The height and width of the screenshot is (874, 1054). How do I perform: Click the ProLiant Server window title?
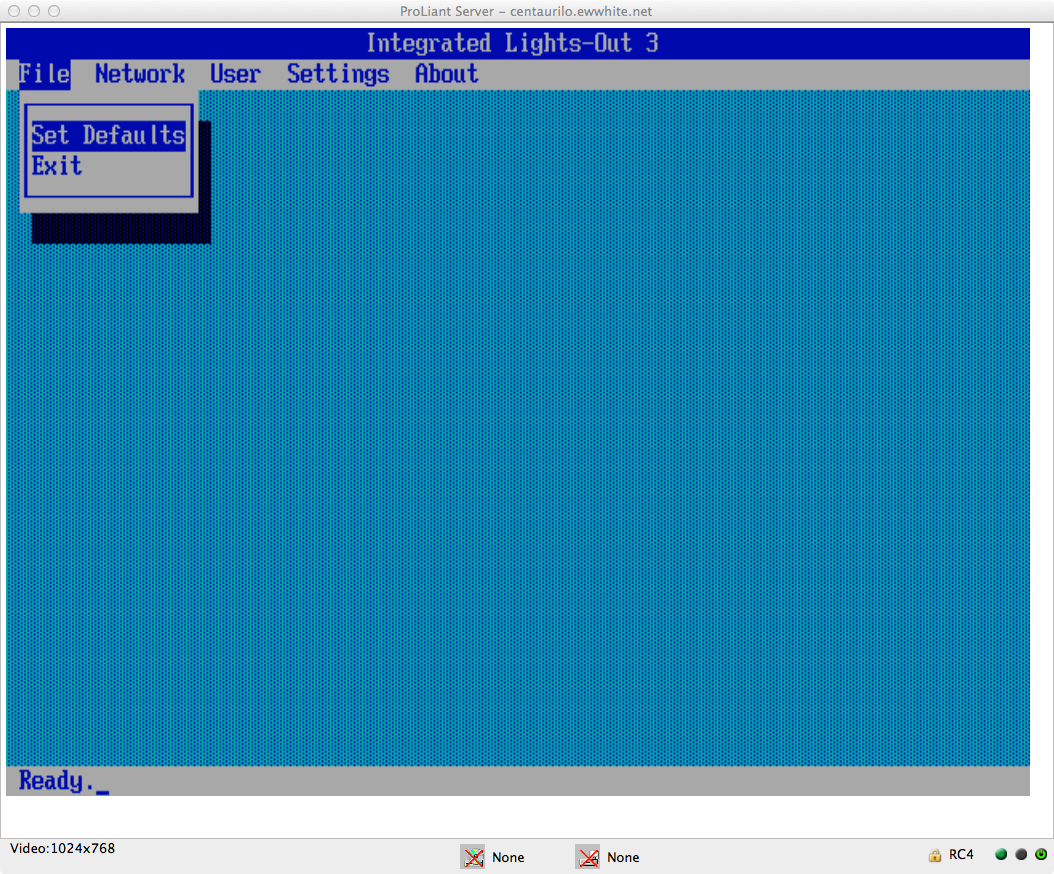click(526, 11)
